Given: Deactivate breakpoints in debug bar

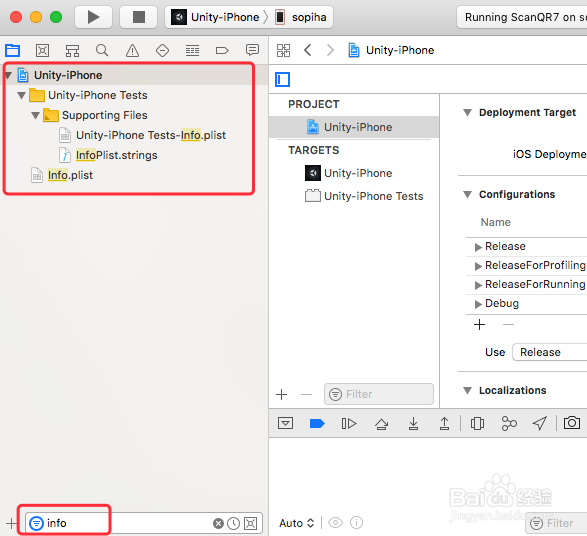Looking at the screenshot, I should pyautogui.click(x=317, y=423).
